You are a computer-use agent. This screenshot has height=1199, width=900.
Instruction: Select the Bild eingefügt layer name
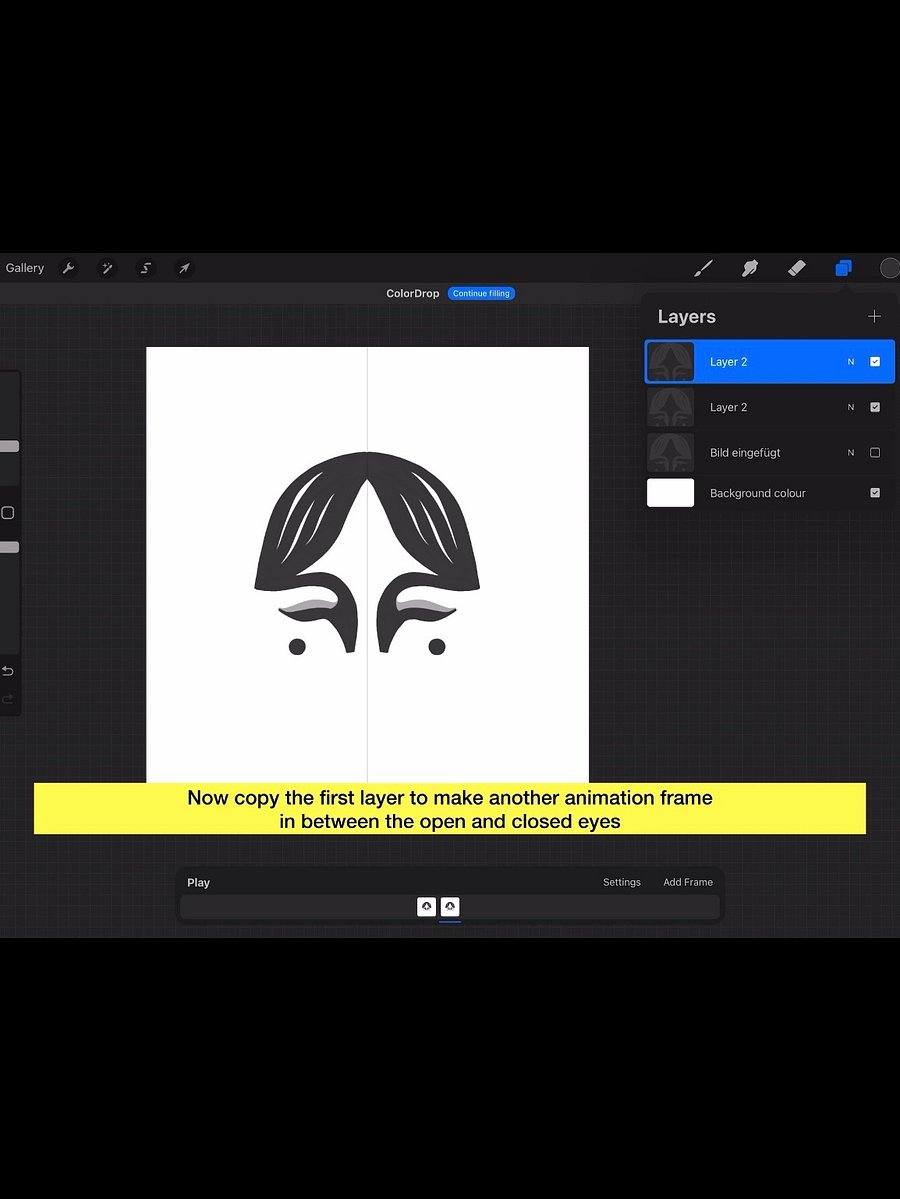(x=745, y=453)
